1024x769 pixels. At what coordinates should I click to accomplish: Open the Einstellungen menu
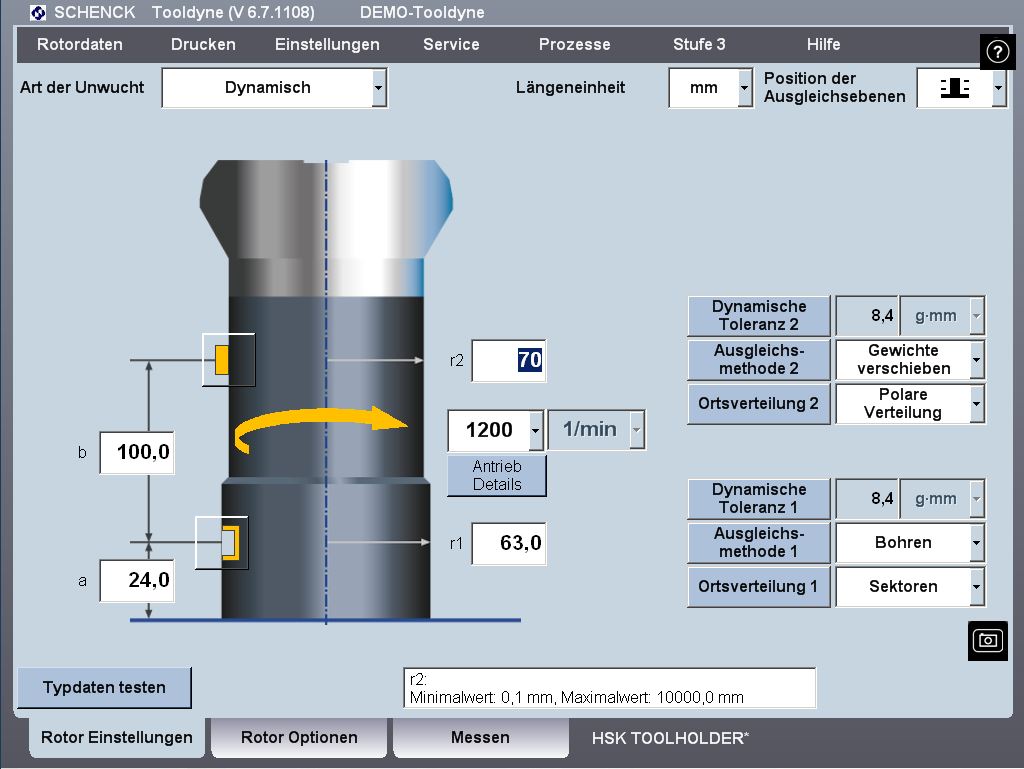pos(327,44)
